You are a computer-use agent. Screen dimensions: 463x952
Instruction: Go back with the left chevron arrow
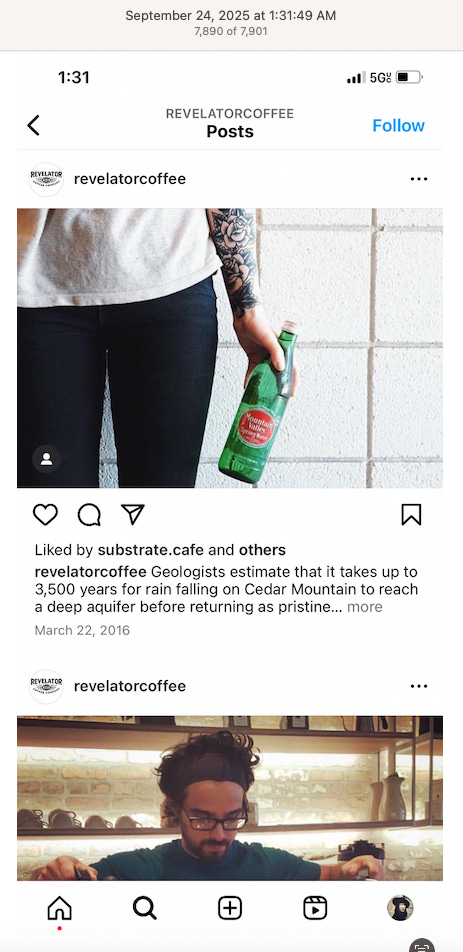[33, 126]
